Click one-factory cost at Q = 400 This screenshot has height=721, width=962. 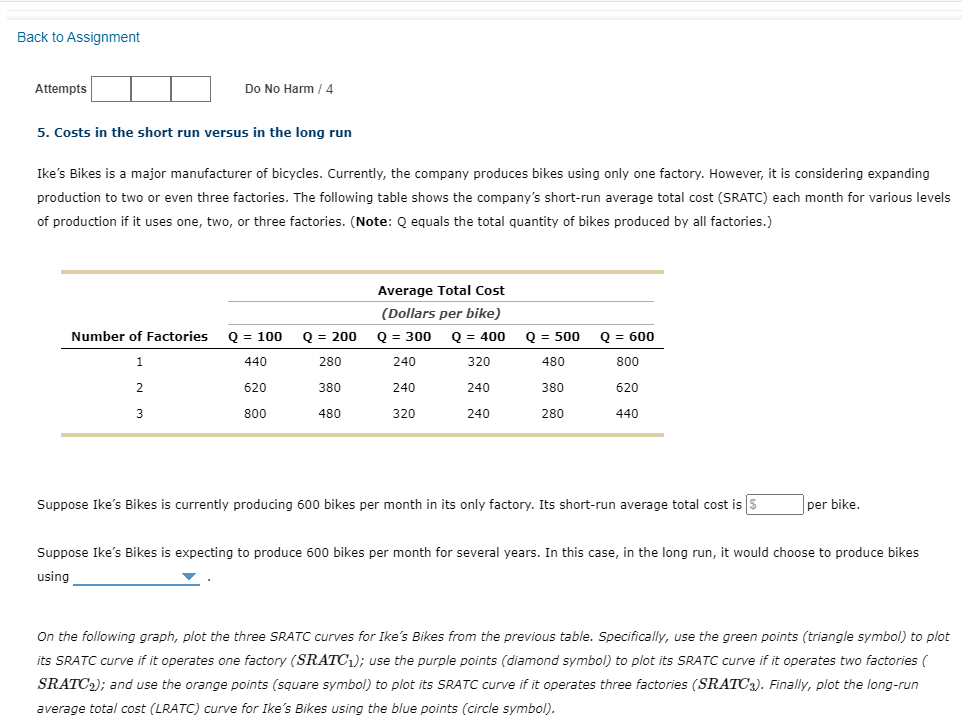tap(479, 362)
